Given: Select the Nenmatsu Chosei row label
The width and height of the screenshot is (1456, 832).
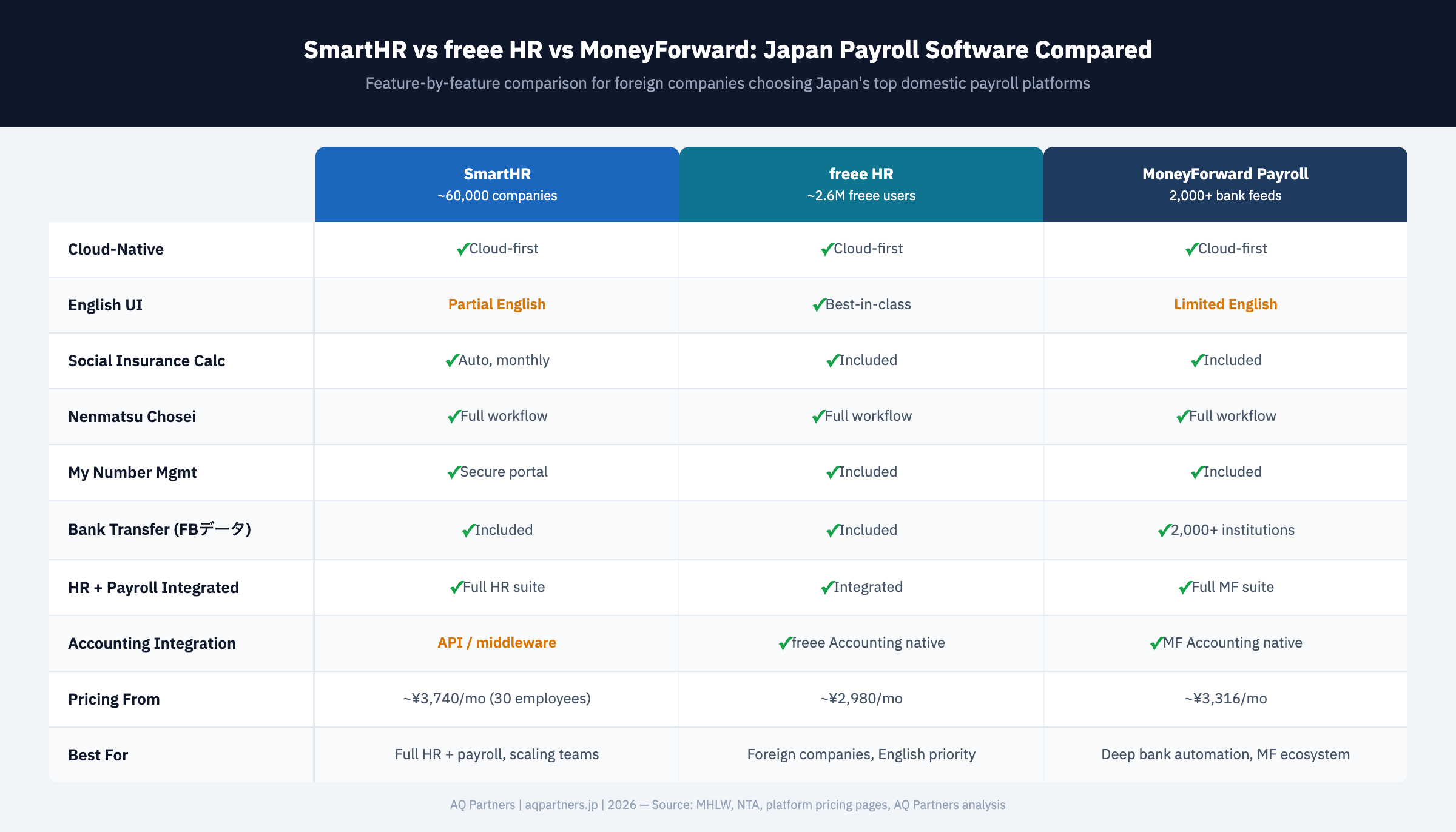Looking at the screenshot, I should tap(132, 416).
